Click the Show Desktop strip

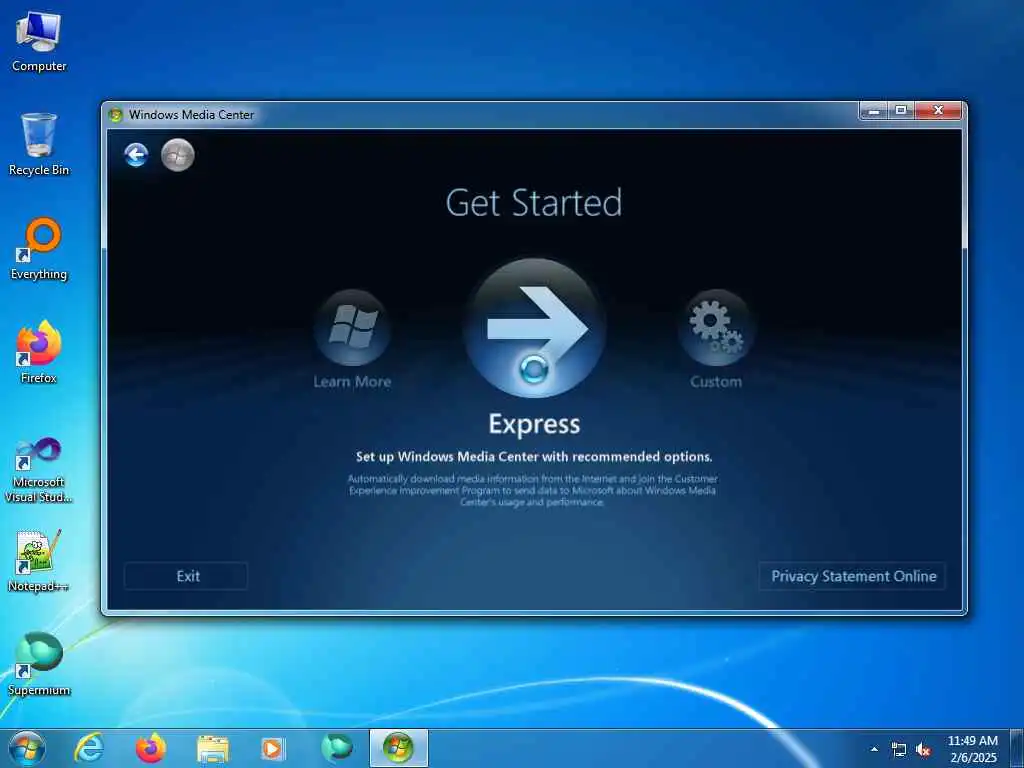coord(1017,749)
